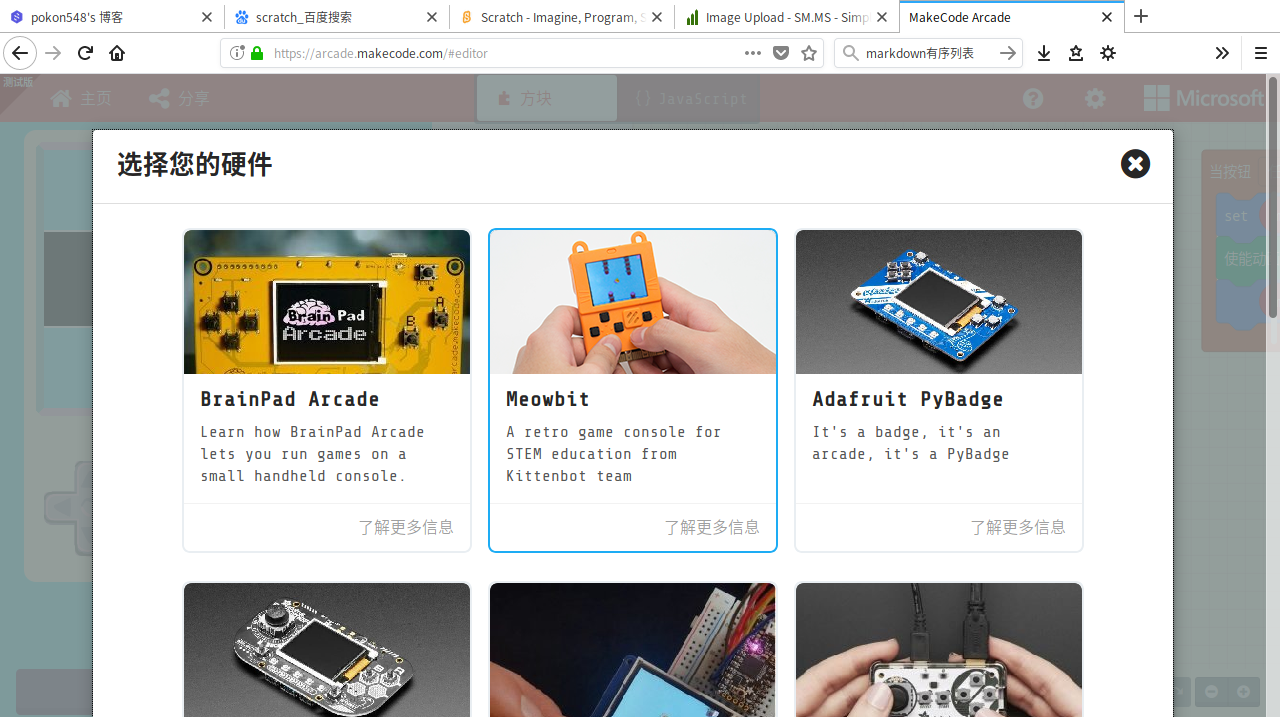Bookmark this page with star icon
Screen dimensions: 1280x717
click(x=809, y=53)
